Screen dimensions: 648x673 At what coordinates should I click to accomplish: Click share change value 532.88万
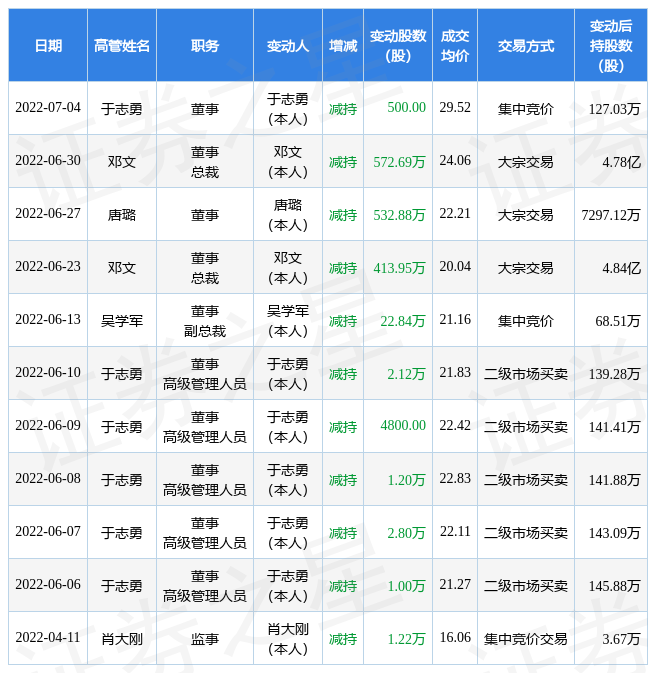point(400,215)
